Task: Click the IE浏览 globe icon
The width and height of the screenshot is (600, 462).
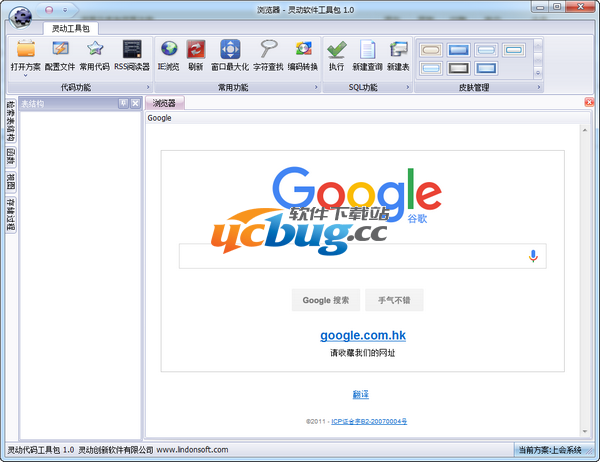Action: (x=168, y=49)
